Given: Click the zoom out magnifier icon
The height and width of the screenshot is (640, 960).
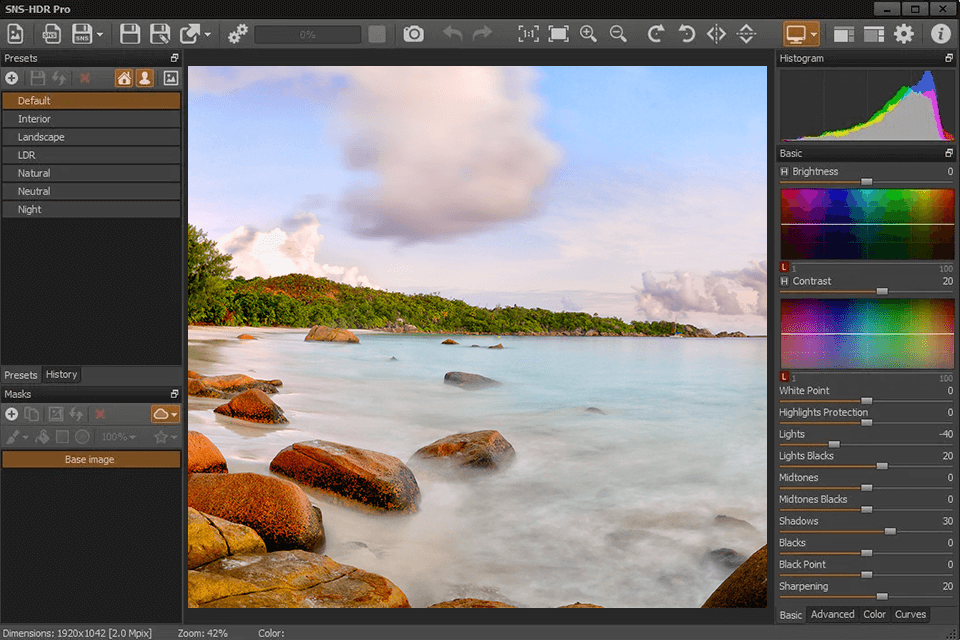Looking at the screenshot, I should pyautogui.click(x=618, y=34).
